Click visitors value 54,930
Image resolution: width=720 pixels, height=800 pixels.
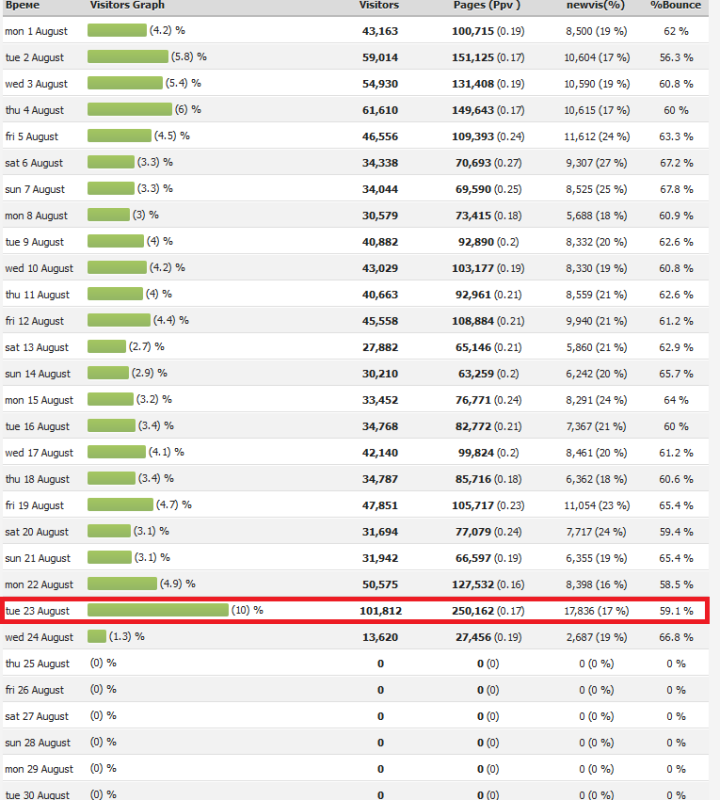380,84
